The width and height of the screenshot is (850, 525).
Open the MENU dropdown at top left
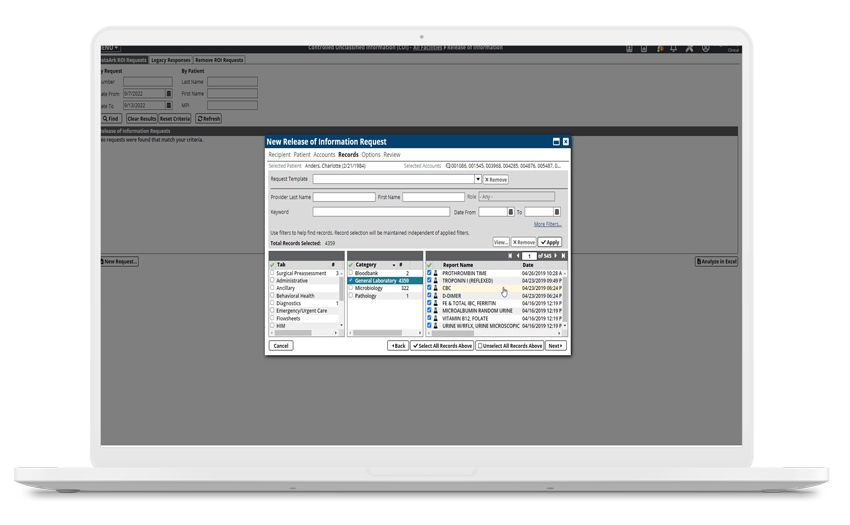110,48
